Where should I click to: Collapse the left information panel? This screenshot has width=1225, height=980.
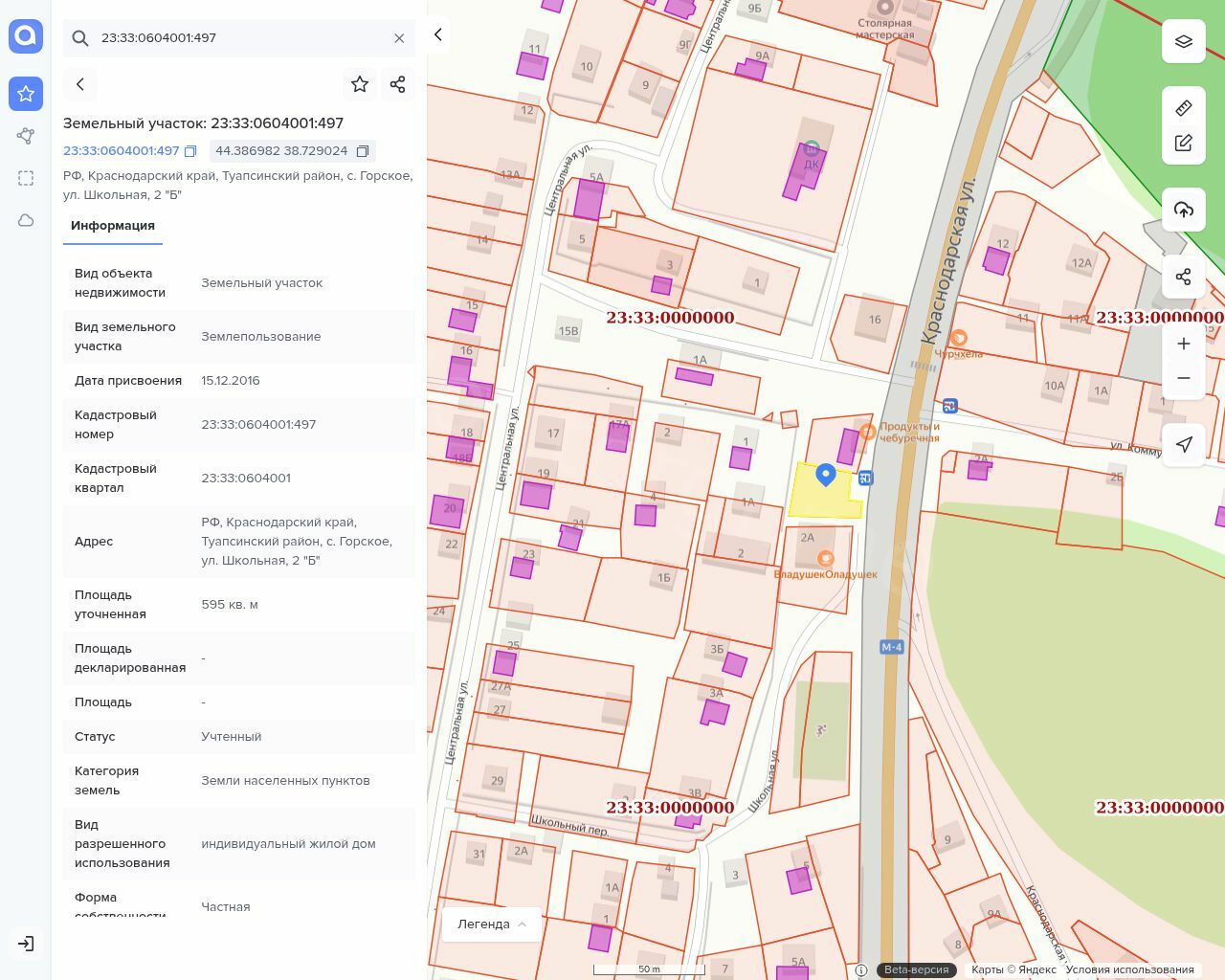click(x=438, y=34)
